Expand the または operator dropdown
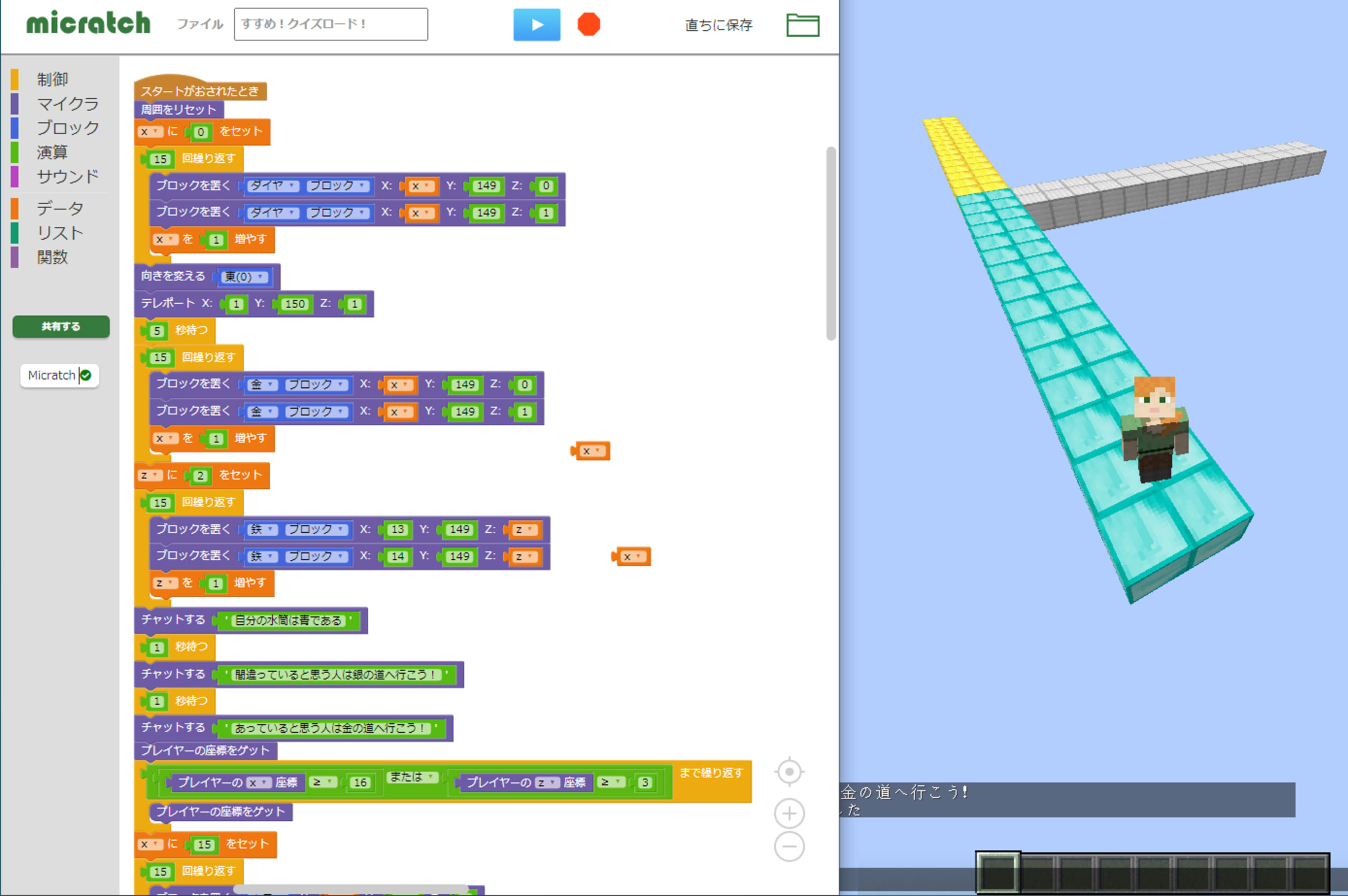The width and height of the screenshot is (1348, 896). (413, 777)
